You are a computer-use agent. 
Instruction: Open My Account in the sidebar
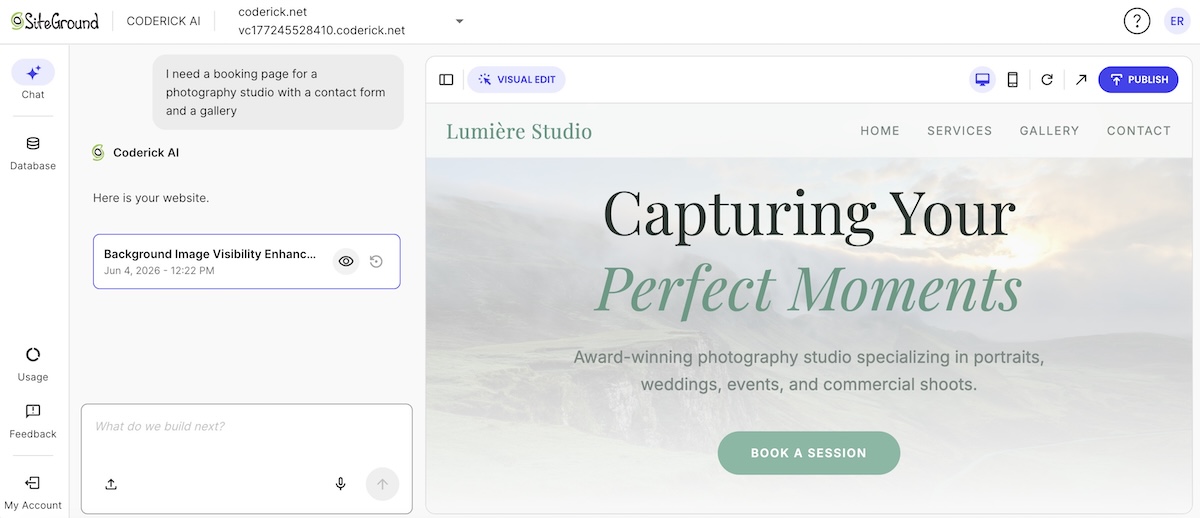[33, 493]
